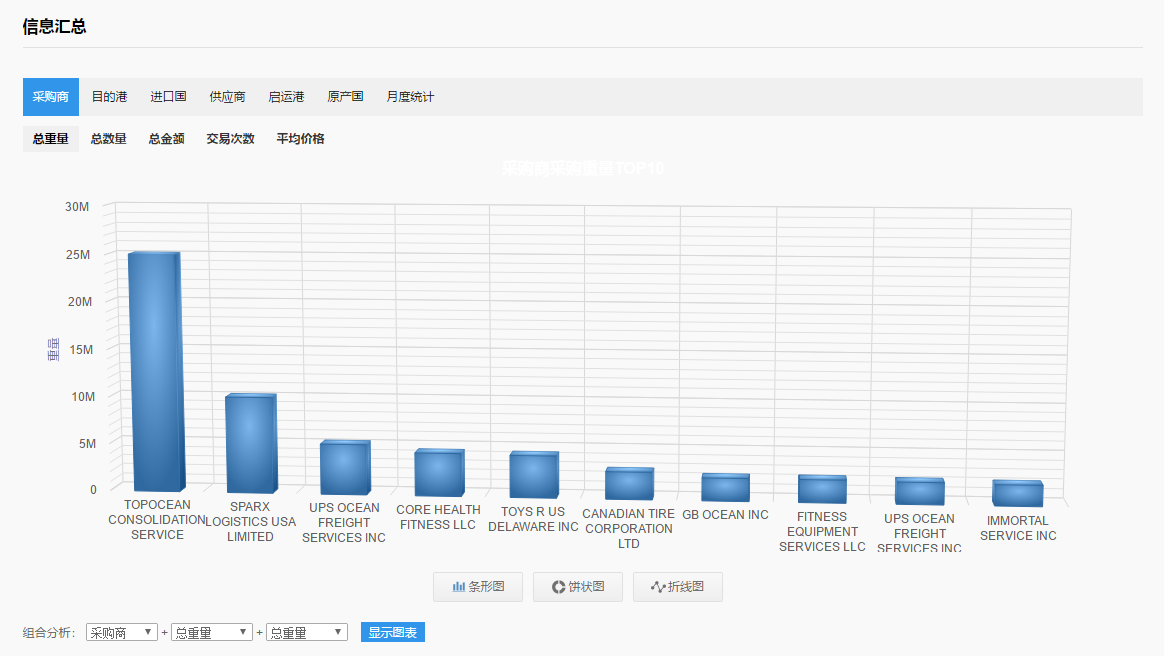1164x656 pixels.
Task: Click the CANADIAN TIRE CORPORATION LTD label
Action: (629, 528)
